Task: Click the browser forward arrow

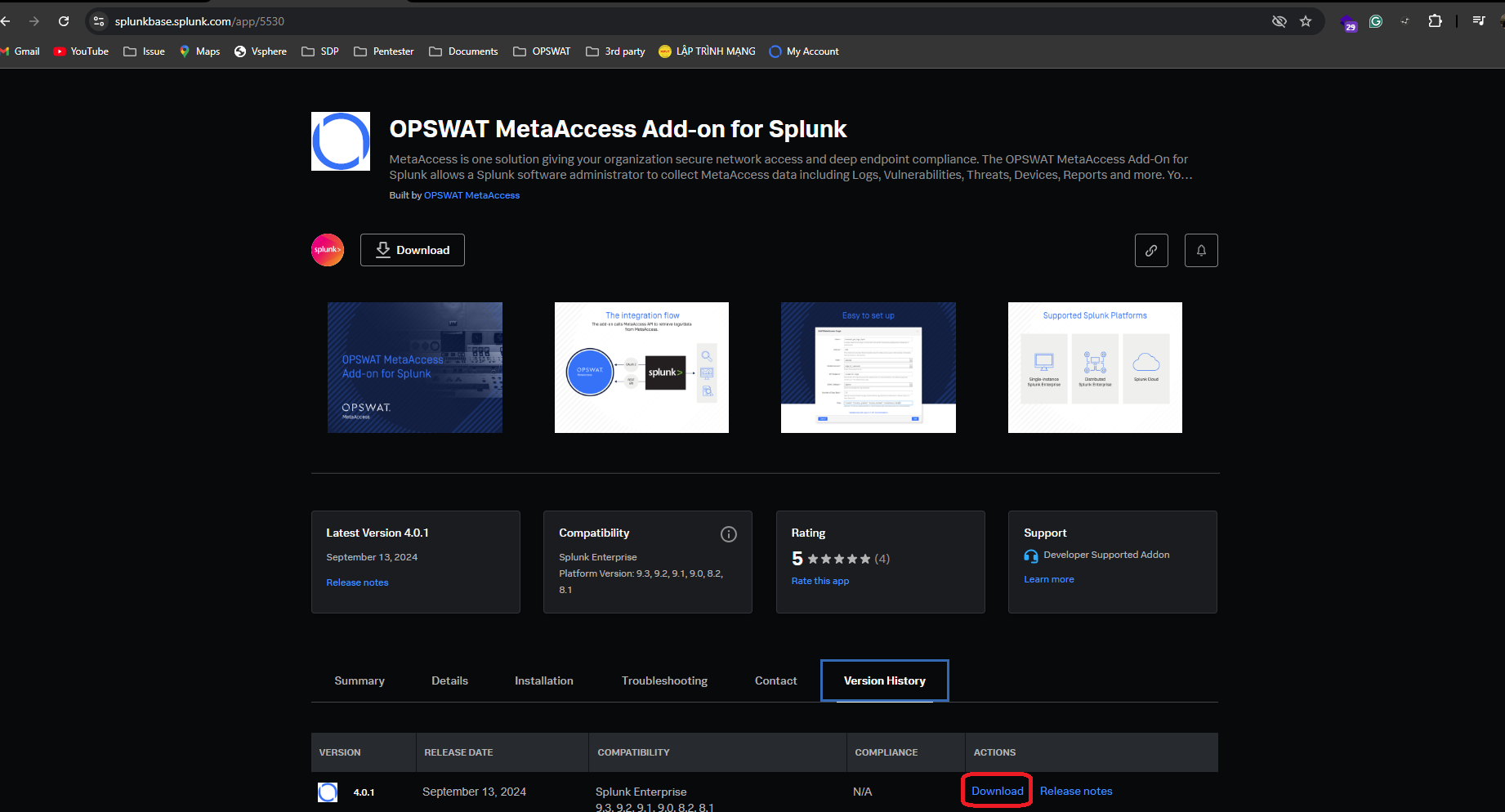Action: pyautogui.click(x=34, y=21)
